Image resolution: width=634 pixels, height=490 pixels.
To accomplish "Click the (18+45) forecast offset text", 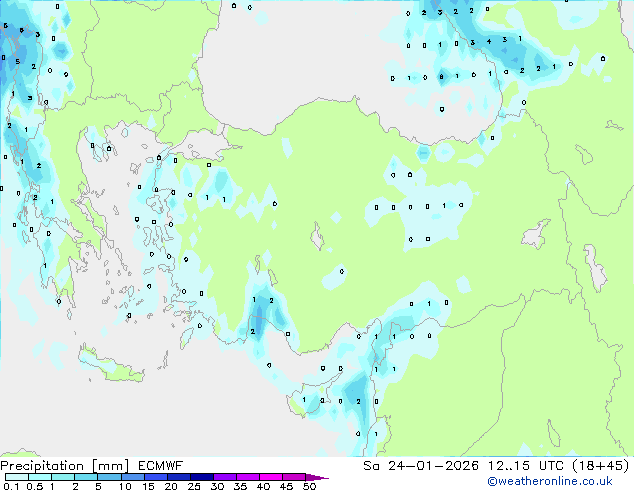I will point(601,466).
